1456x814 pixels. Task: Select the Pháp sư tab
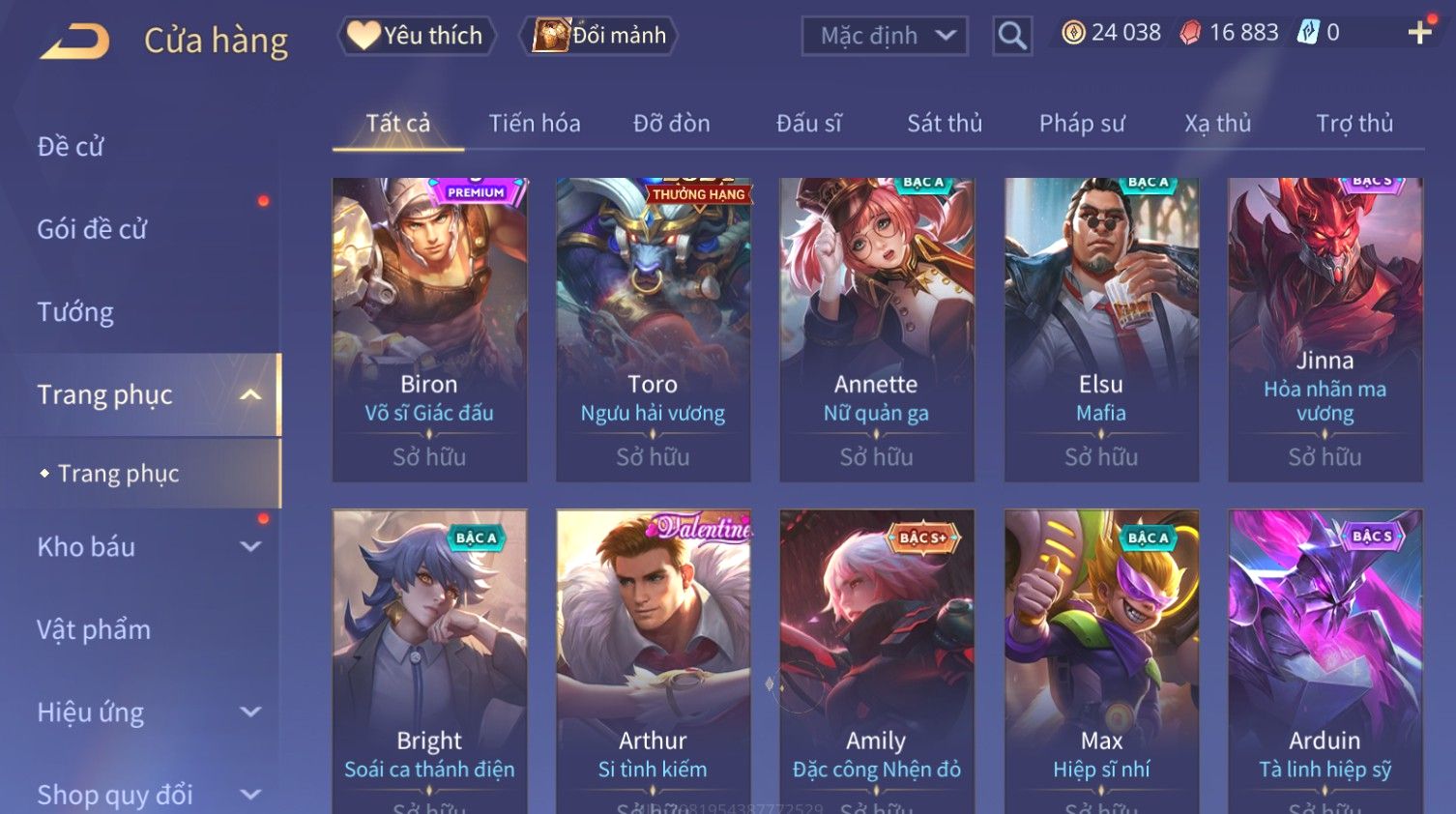click(1082, 124)
